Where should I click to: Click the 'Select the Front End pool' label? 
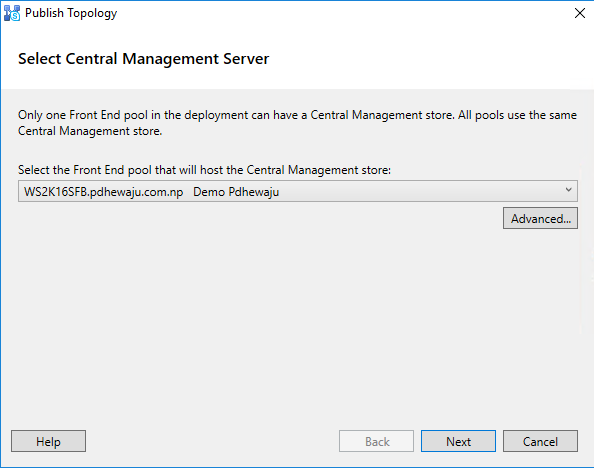[x=204, y=170]
